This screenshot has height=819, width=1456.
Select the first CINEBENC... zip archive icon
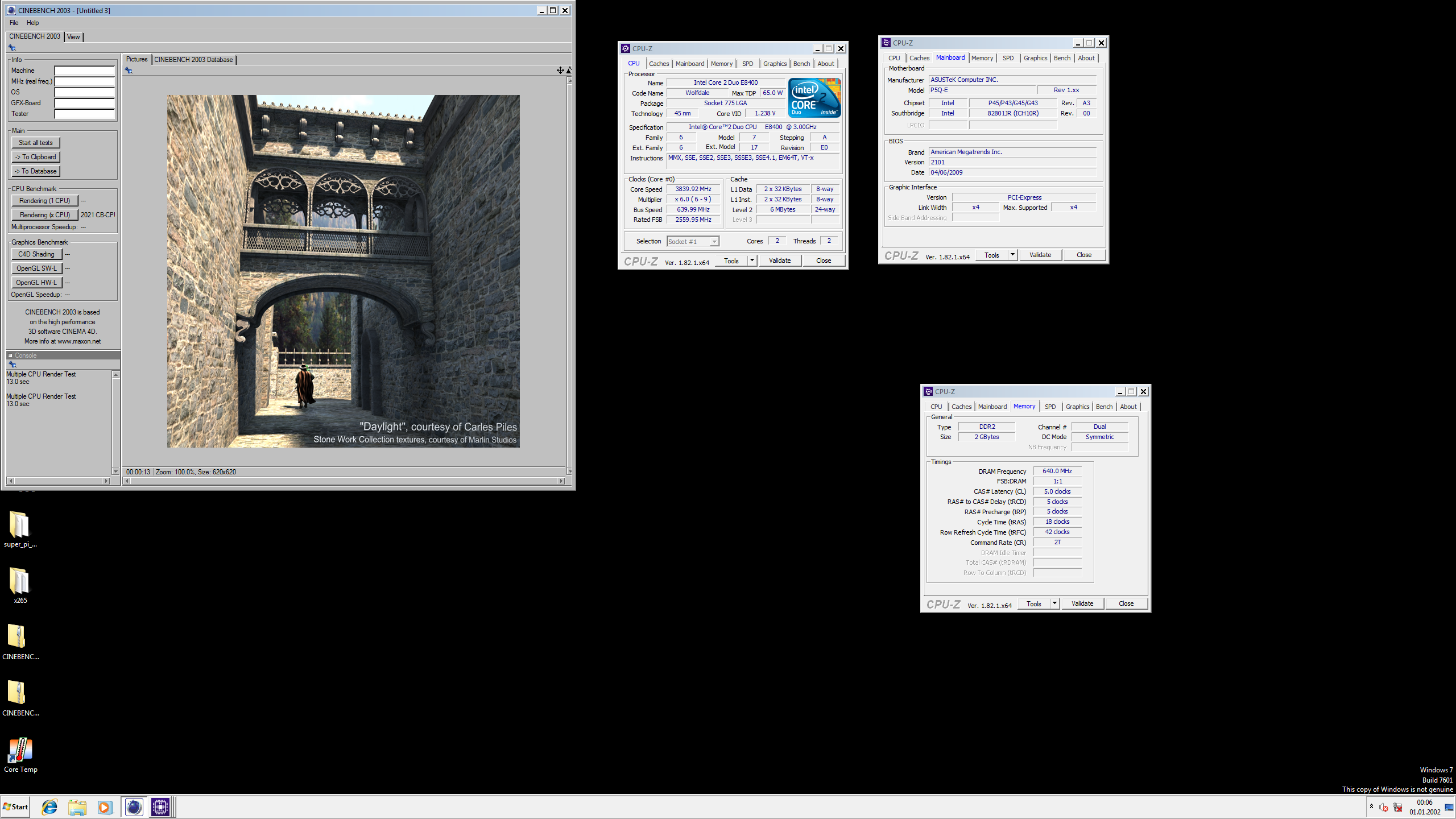20,642
